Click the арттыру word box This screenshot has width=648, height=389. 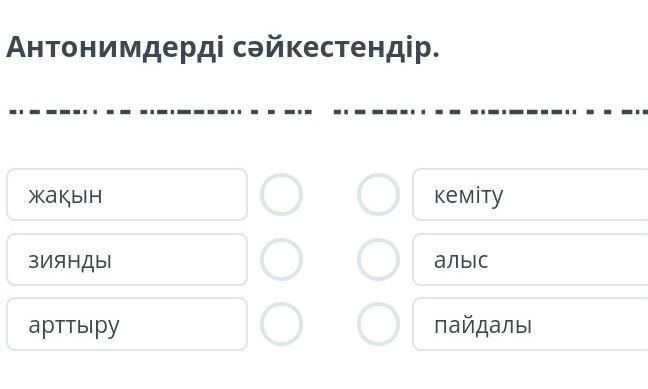click(127, 324)
